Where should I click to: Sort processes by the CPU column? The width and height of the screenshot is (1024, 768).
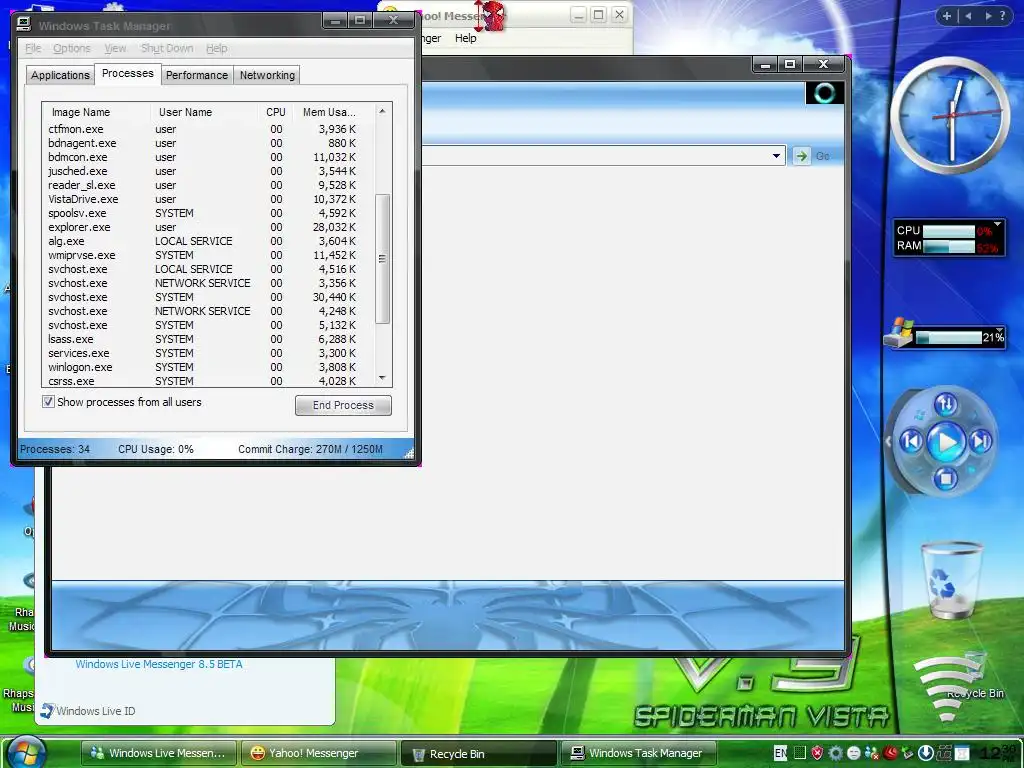[x=276, y=112]
